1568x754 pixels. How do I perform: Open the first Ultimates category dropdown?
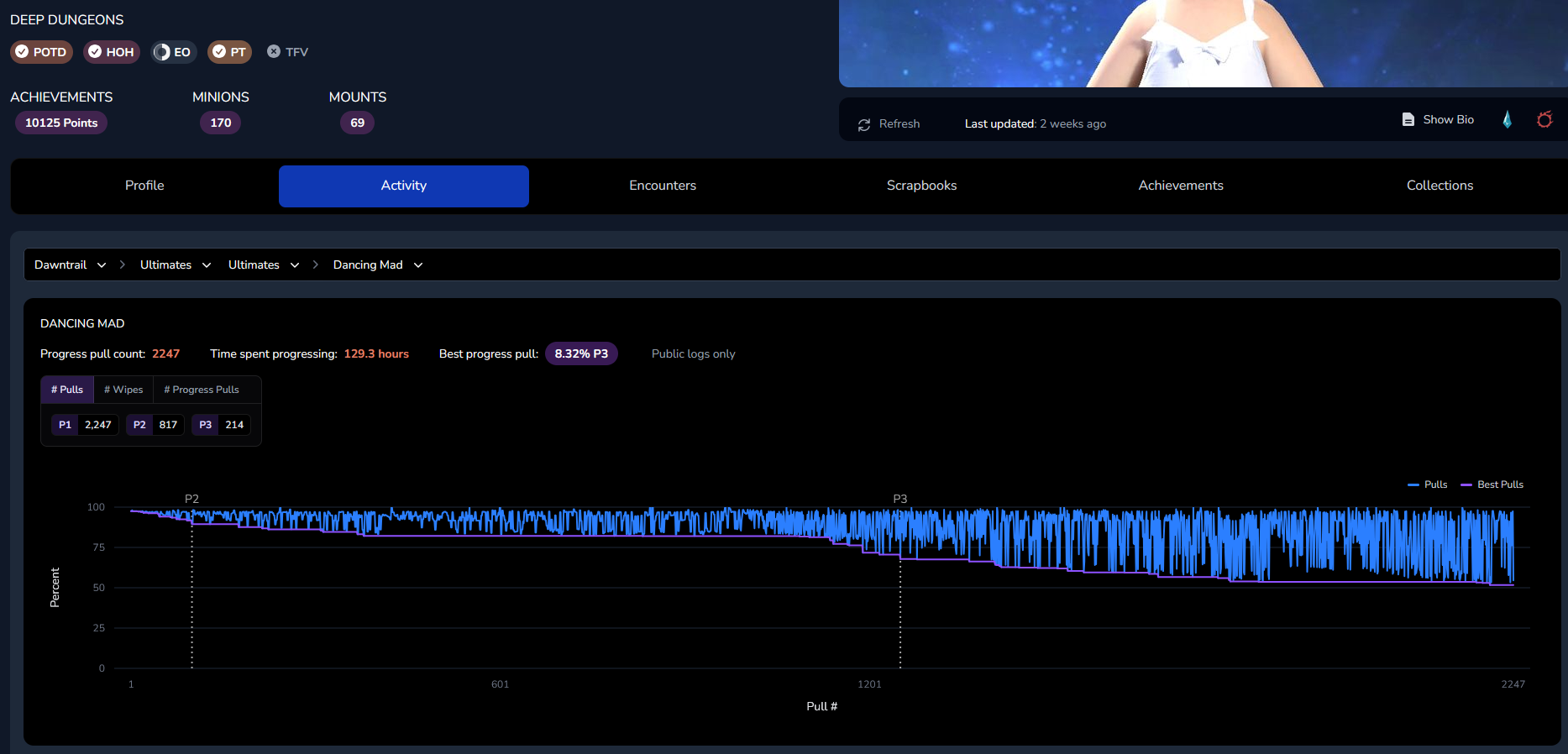[x=176, y=264]
